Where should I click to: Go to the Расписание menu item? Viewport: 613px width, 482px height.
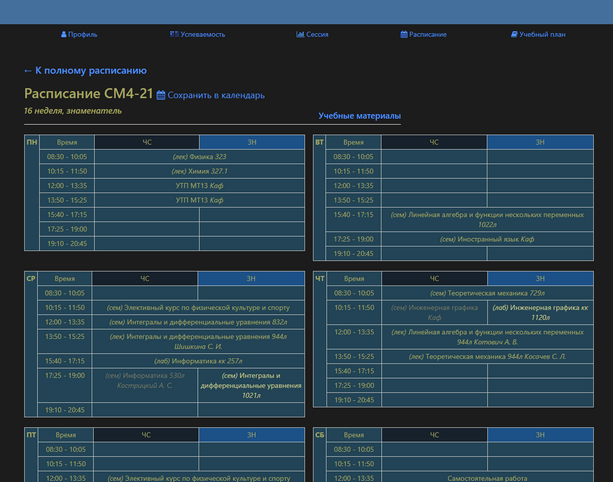[428, 34]
